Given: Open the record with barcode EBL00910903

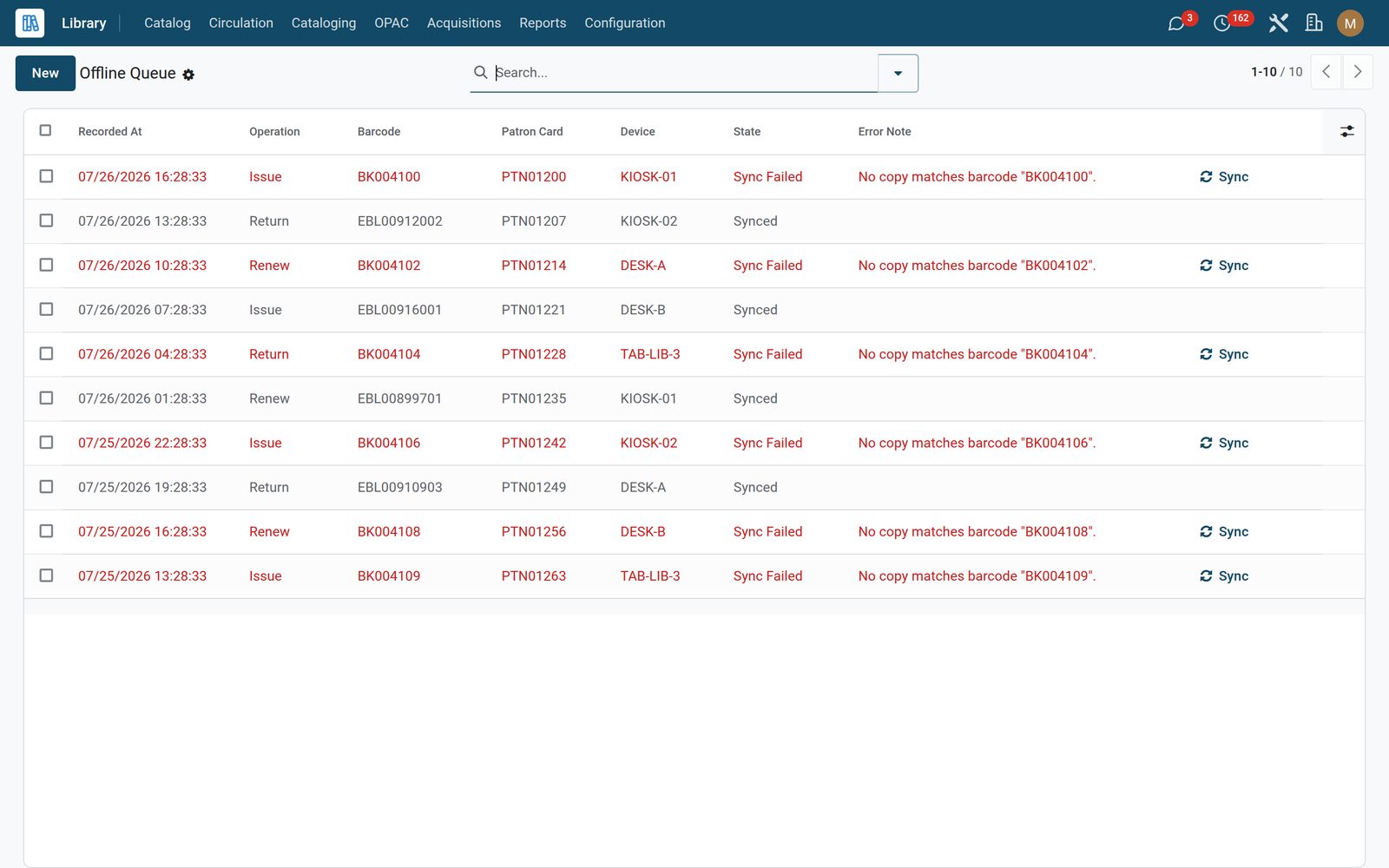Looking at the screenshot, I should click(x=399, y=488).
